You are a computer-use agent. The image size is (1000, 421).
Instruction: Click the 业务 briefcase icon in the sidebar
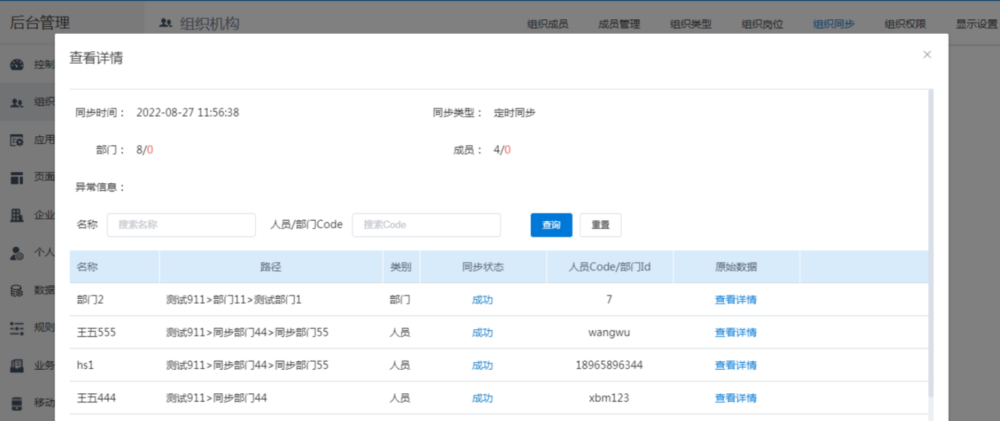[x=17, y=366]
